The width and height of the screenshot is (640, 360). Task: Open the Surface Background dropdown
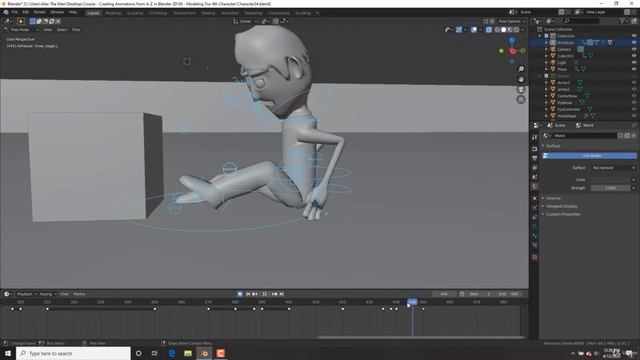tap(614, 168)
